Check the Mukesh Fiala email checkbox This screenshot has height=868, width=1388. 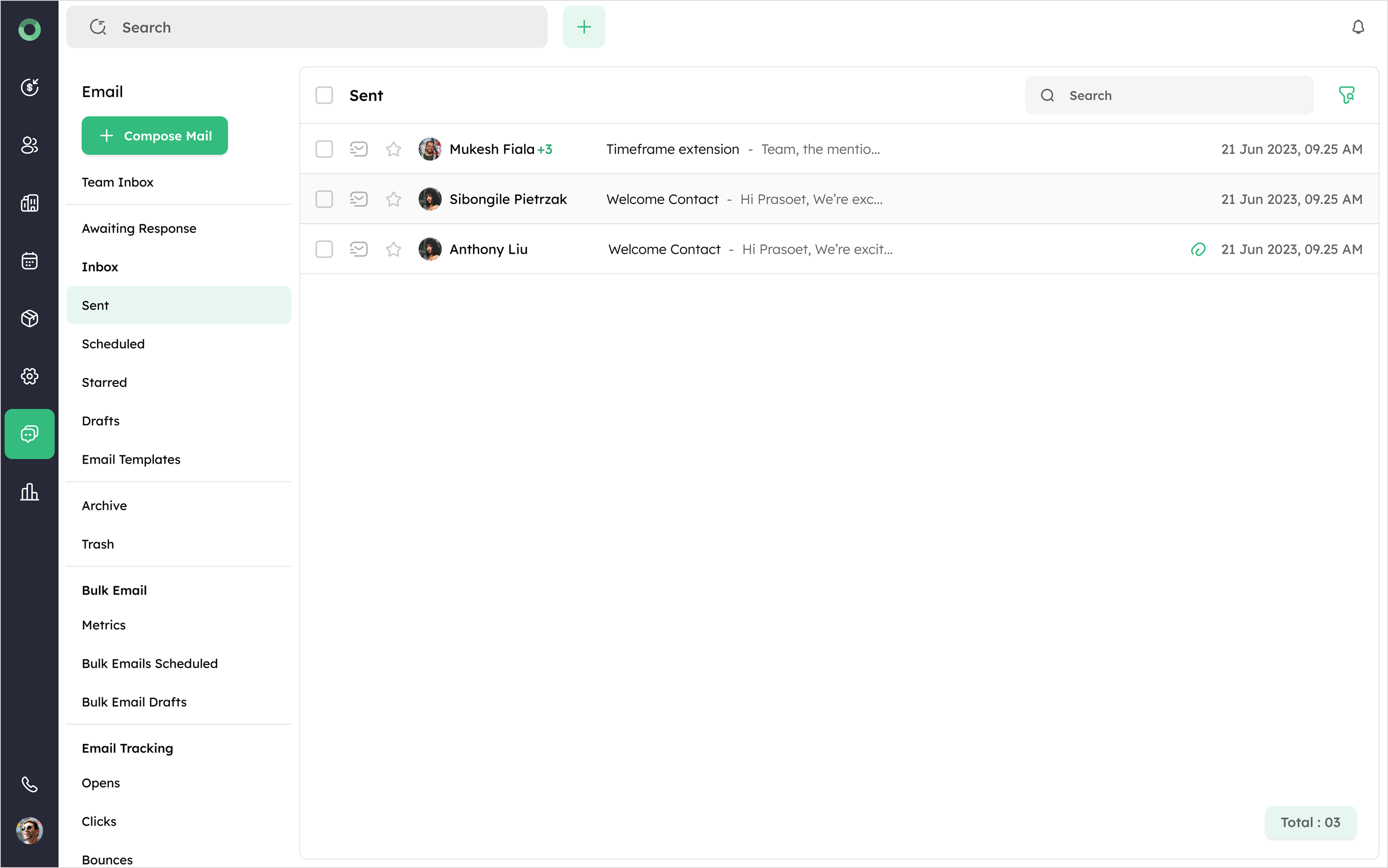click(324, 149)
